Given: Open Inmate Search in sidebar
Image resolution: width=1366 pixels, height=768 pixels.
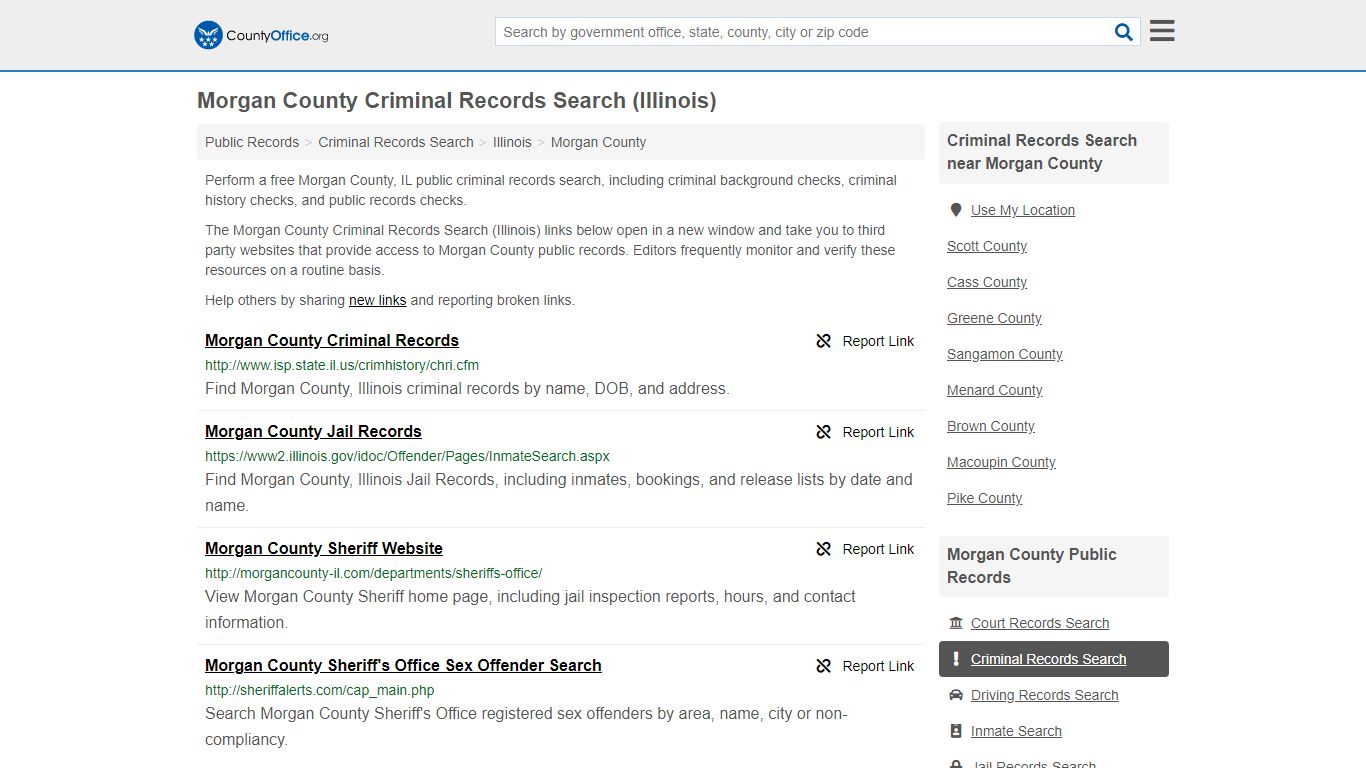Looking at the screenshot, I should (1016, 731).
